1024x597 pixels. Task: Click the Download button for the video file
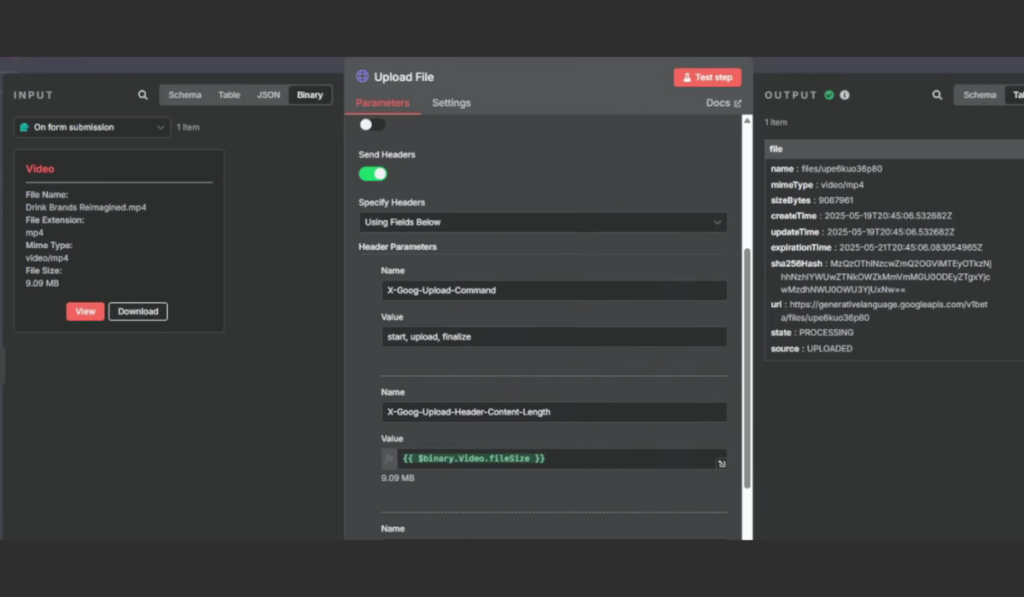137,311
